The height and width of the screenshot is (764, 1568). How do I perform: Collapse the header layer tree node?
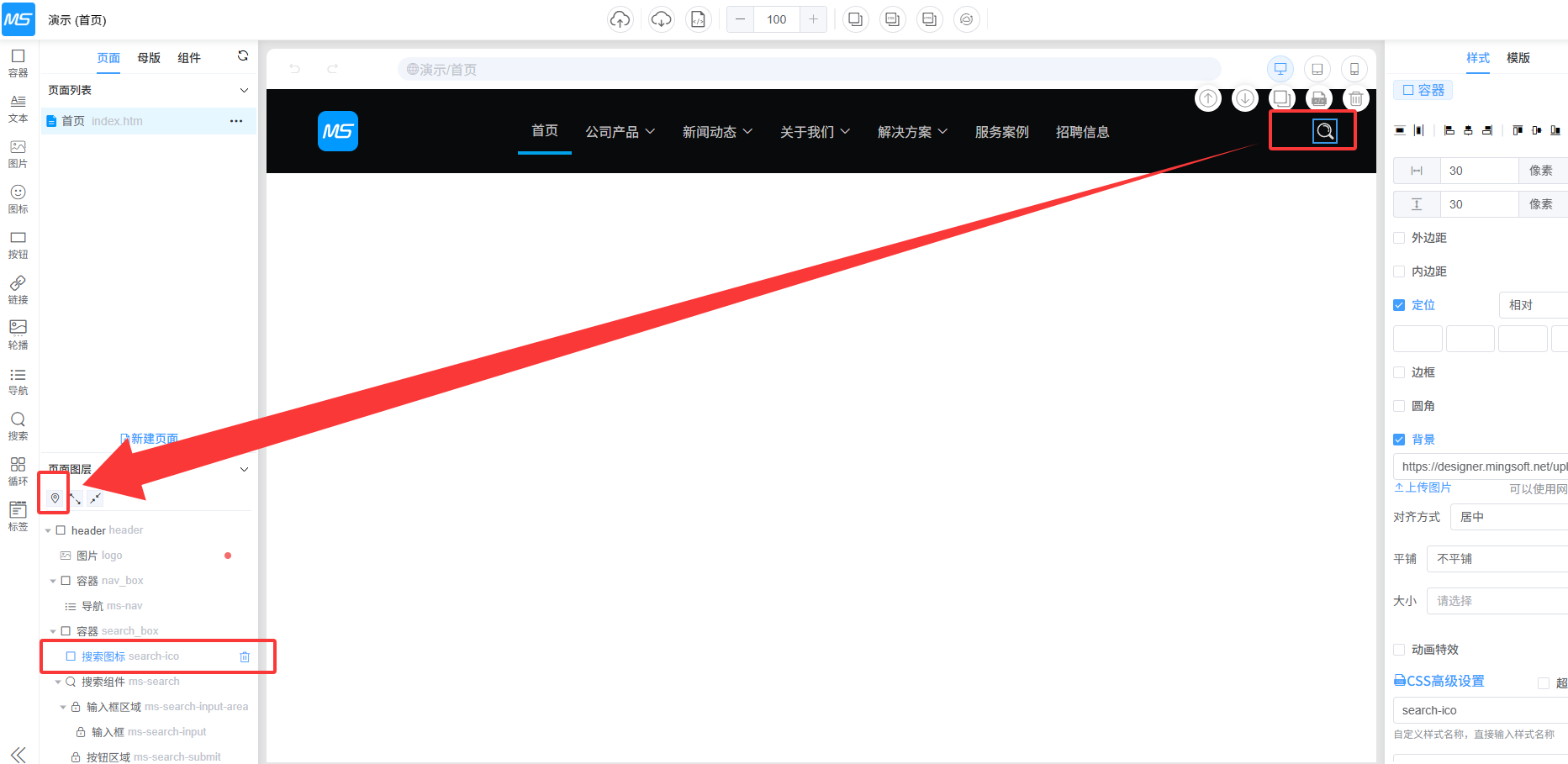48,530
